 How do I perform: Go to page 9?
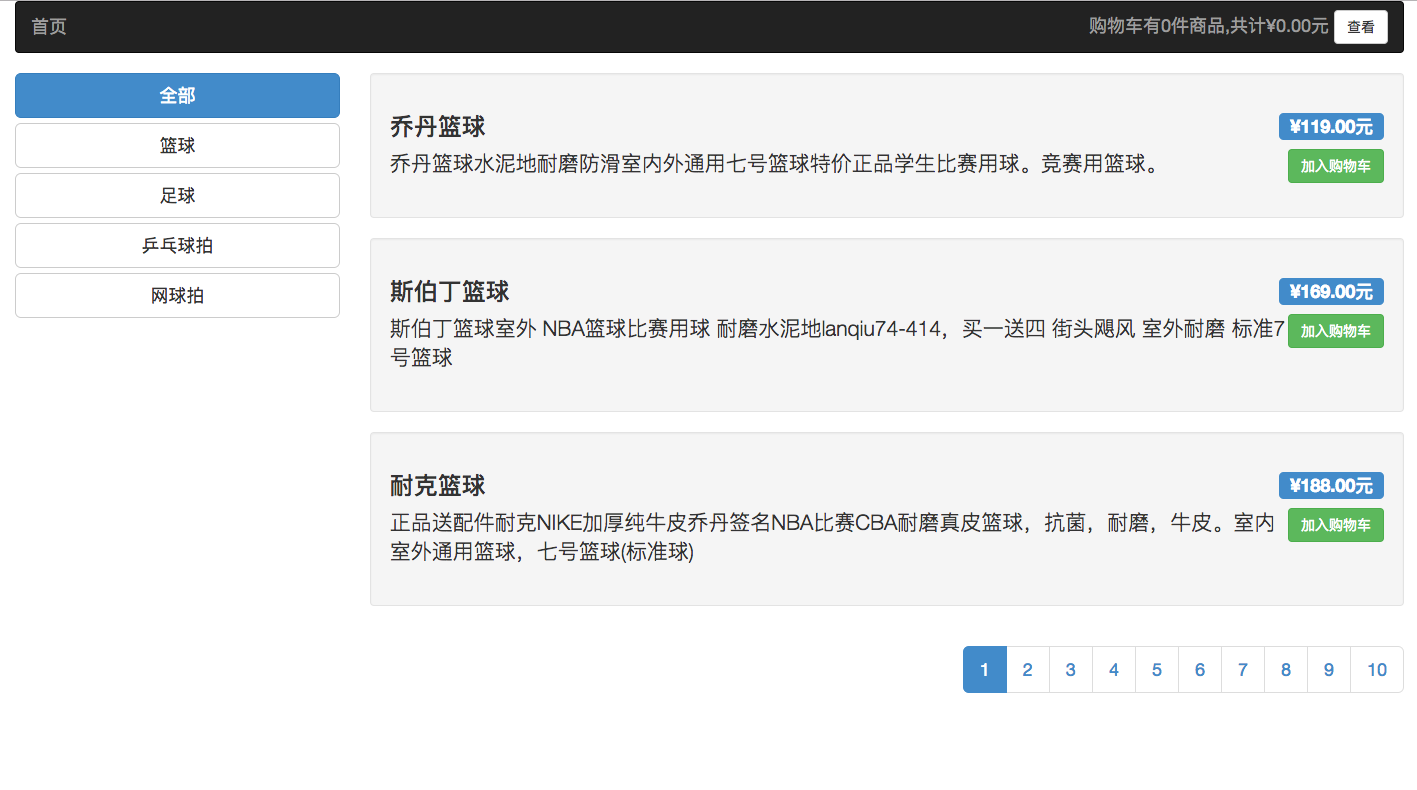1329,669
